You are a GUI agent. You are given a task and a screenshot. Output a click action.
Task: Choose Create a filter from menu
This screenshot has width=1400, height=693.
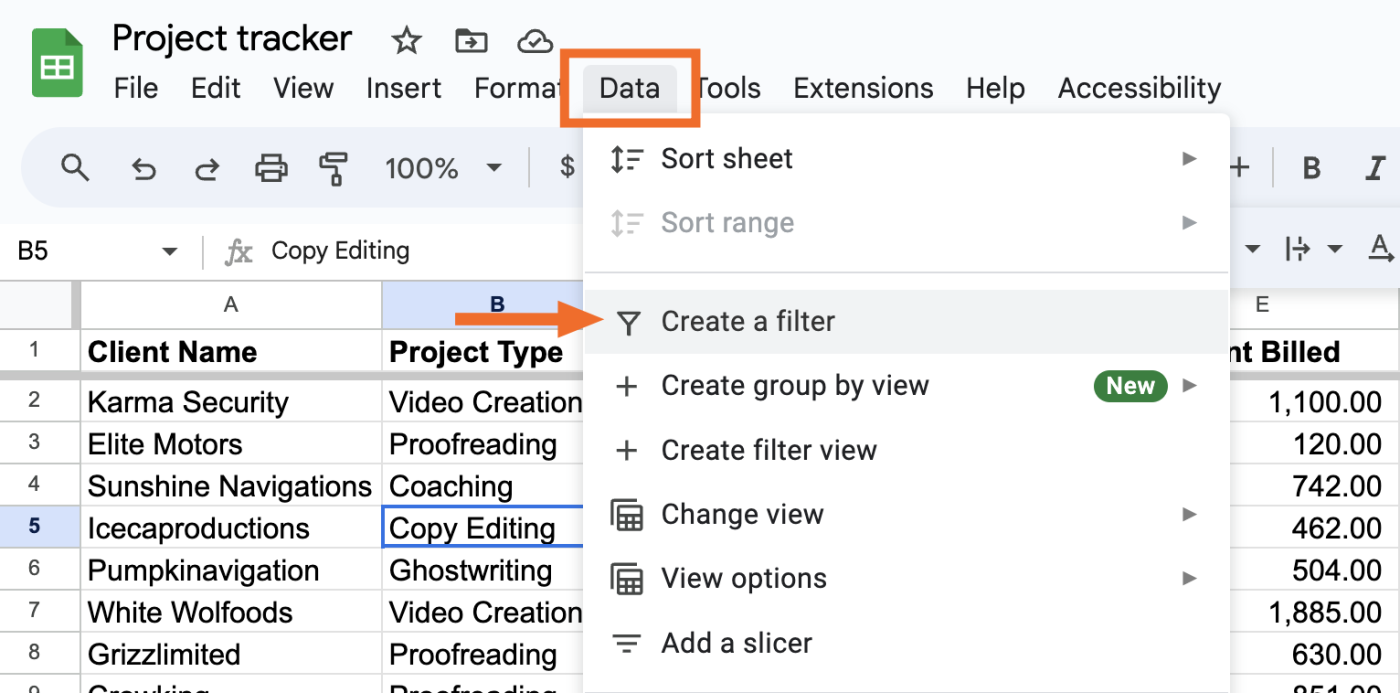pos(748,322)
